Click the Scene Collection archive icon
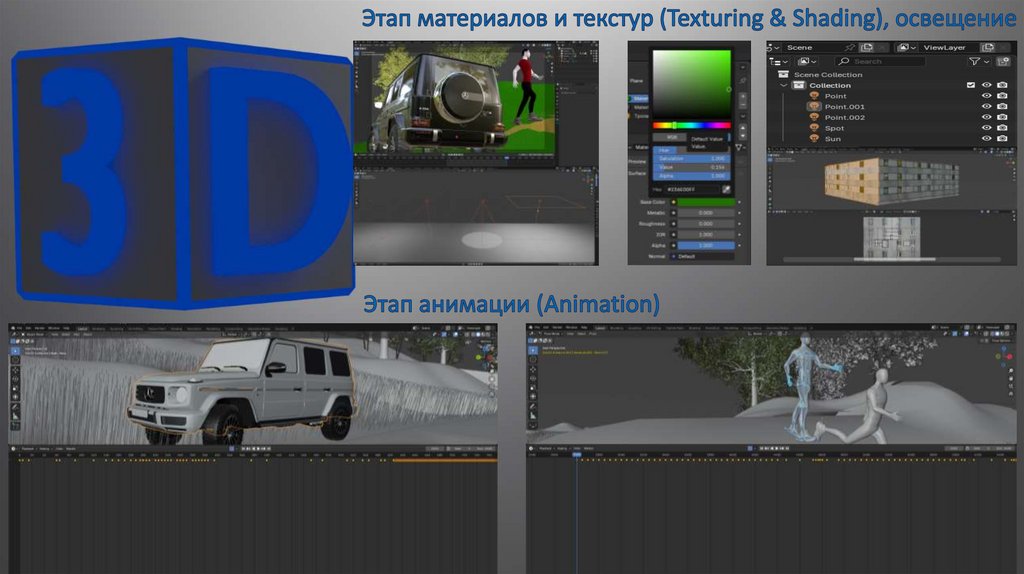The height and width of the screenshot is (574, 1024). 783,74
